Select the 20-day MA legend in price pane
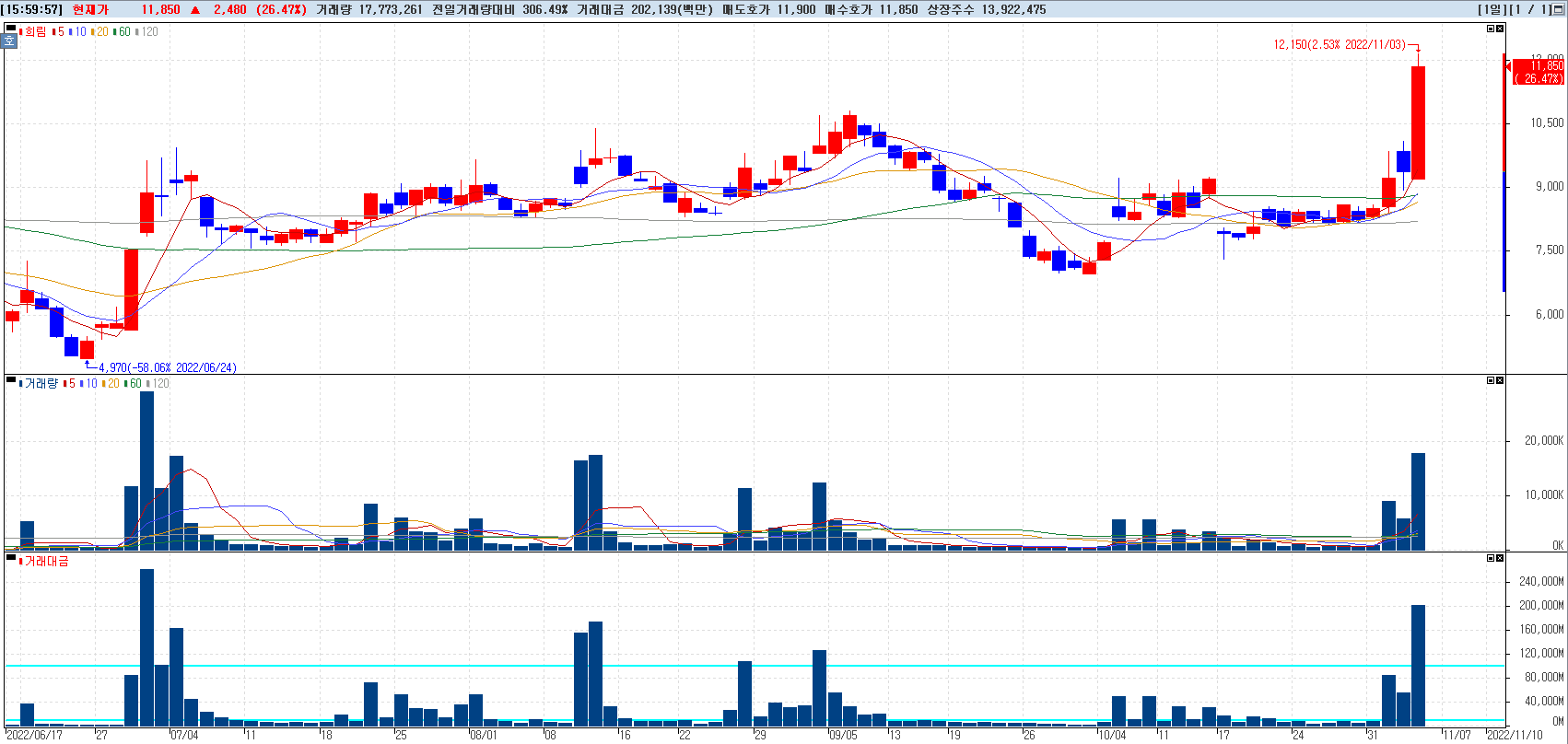The width and height of the screenshot is (1568, 744). tap(100, 31)
